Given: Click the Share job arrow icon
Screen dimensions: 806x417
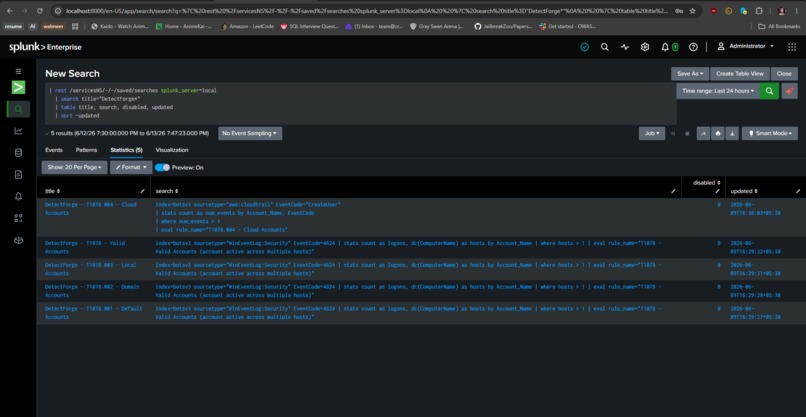Looking at the screenshot, I should click(x=703, y=134).
